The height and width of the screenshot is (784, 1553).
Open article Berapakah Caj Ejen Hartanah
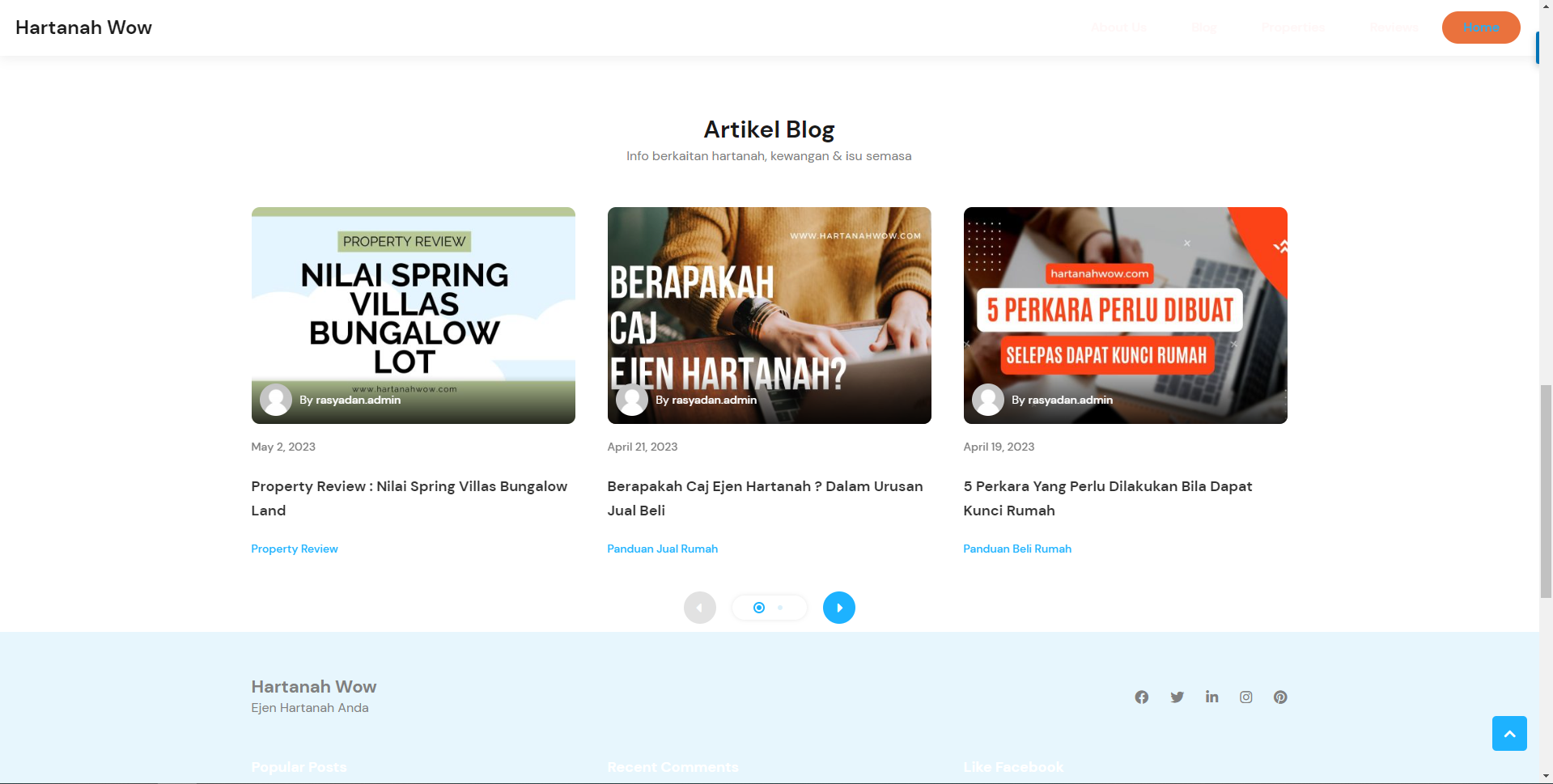pos(765,498)
